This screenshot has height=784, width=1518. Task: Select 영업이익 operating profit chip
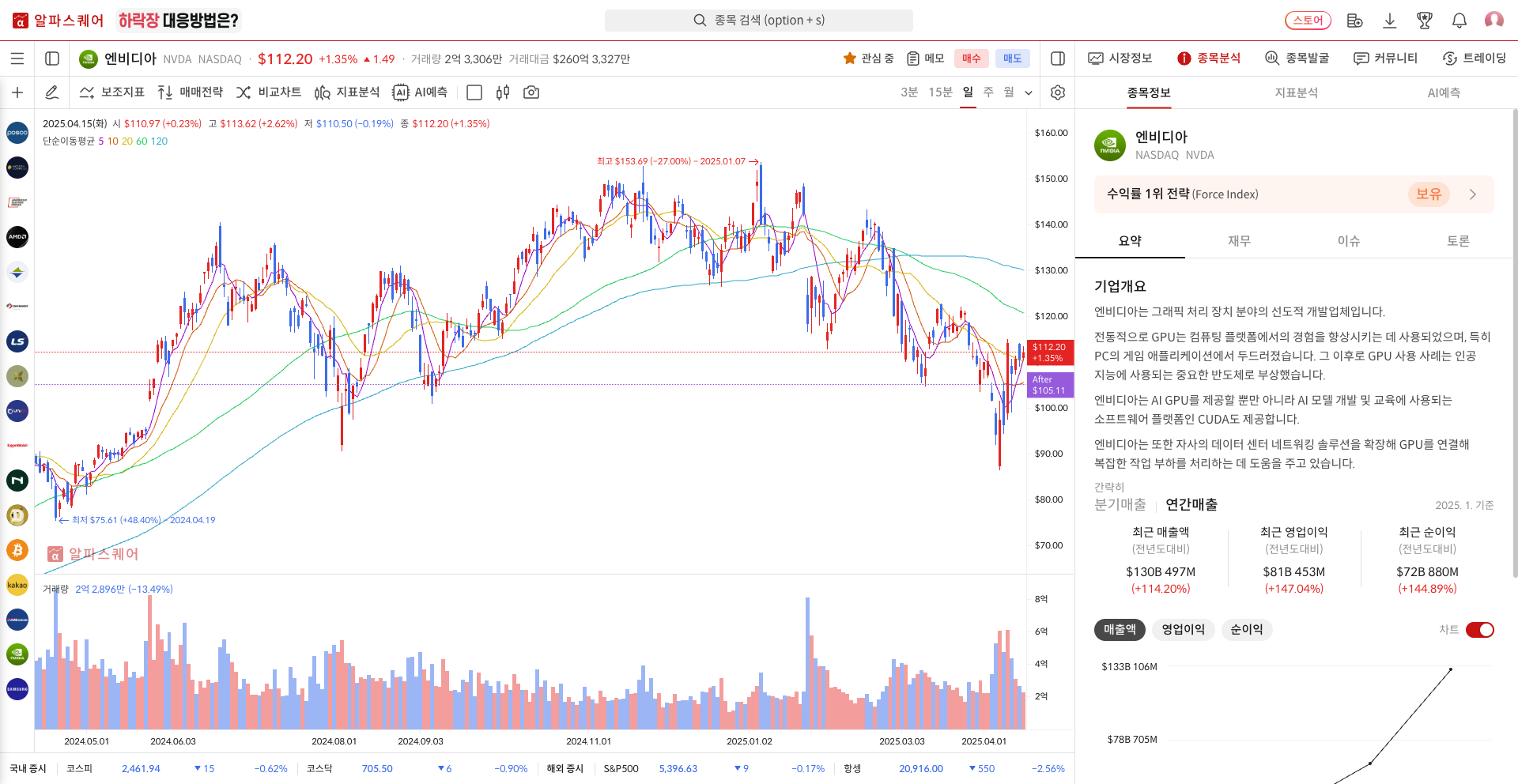tap(1183, 630)
